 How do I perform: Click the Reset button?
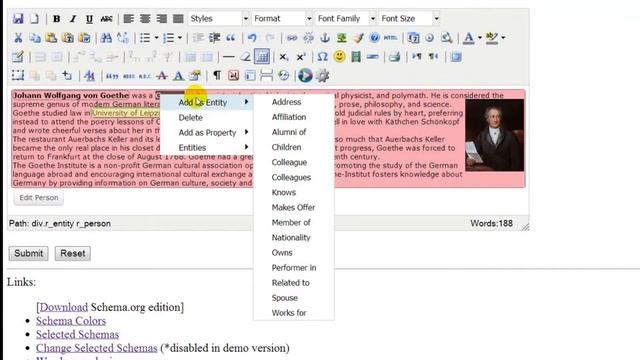point(73,253)
